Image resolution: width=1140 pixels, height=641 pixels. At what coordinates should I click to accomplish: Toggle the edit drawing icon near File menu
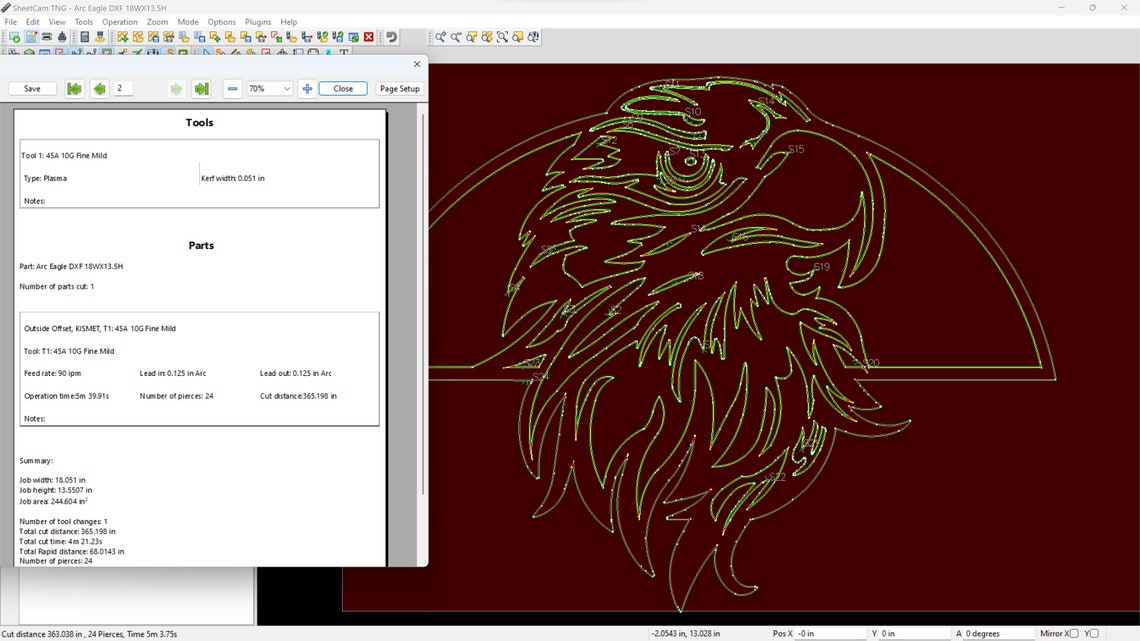click(x=29, y=36)
